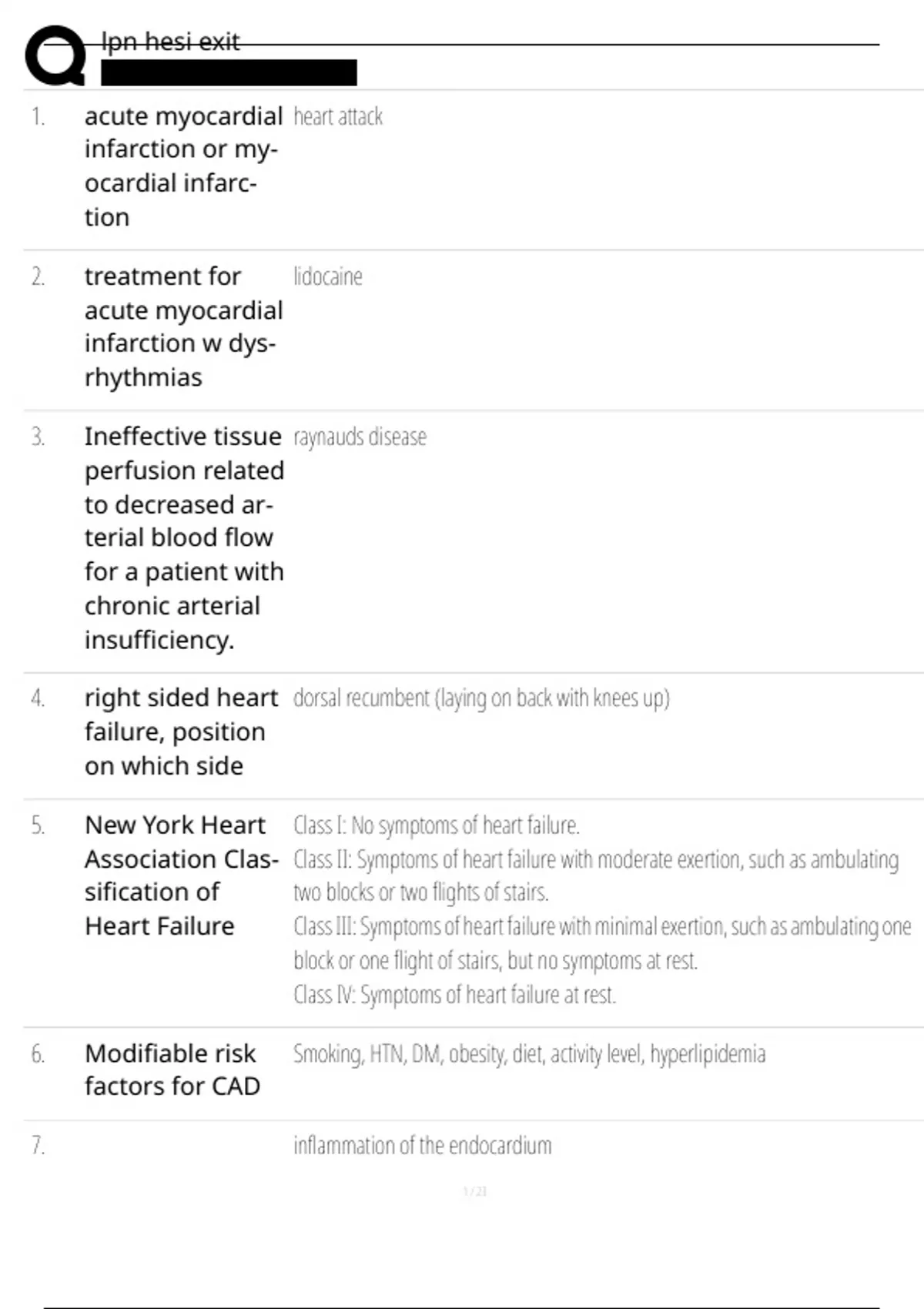Click the "heart attack" definition
This screenshot has width=924, height=1309.
point(337,117)
